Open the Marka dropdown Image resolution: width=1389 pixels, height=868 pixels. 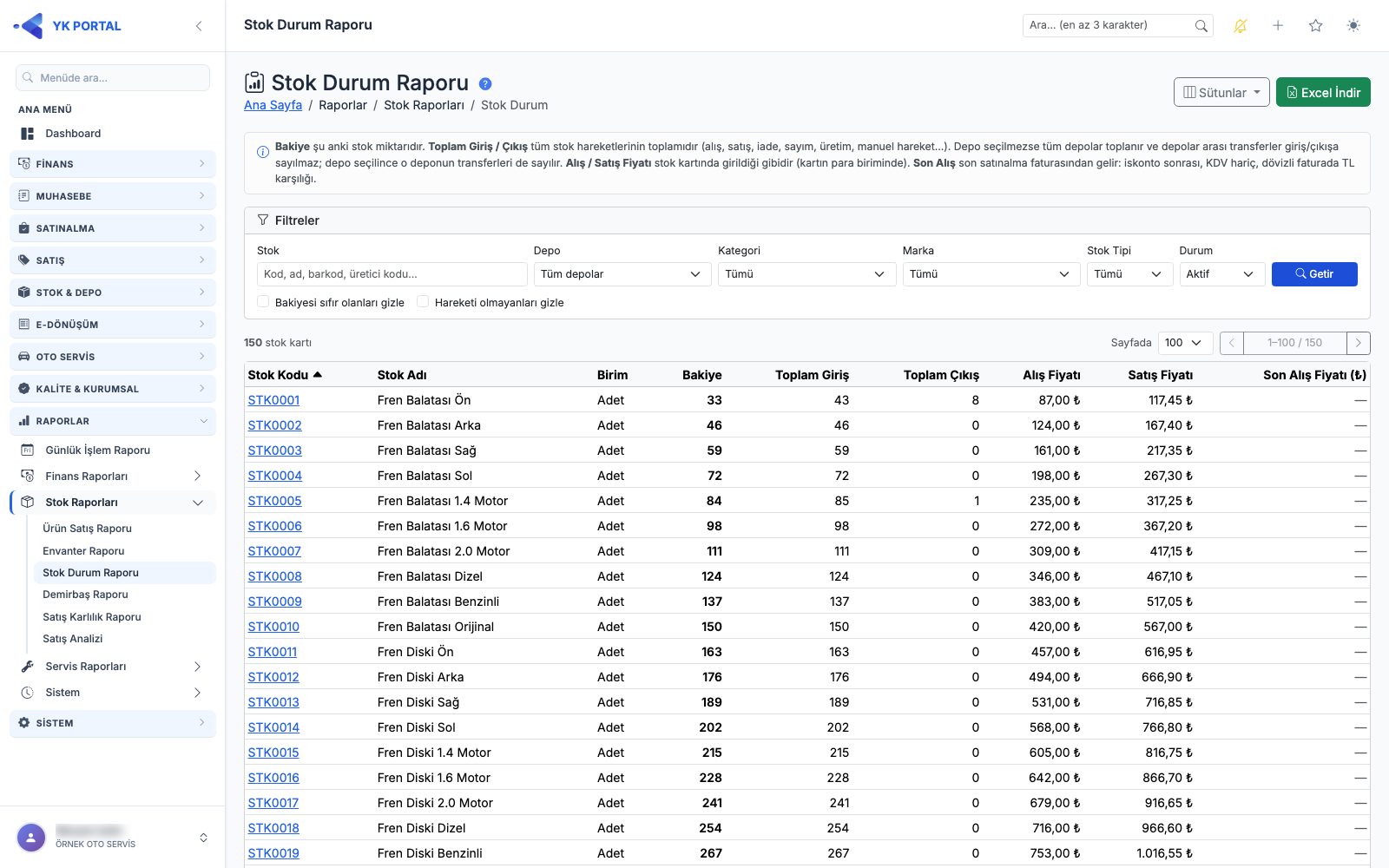point(991,274)
